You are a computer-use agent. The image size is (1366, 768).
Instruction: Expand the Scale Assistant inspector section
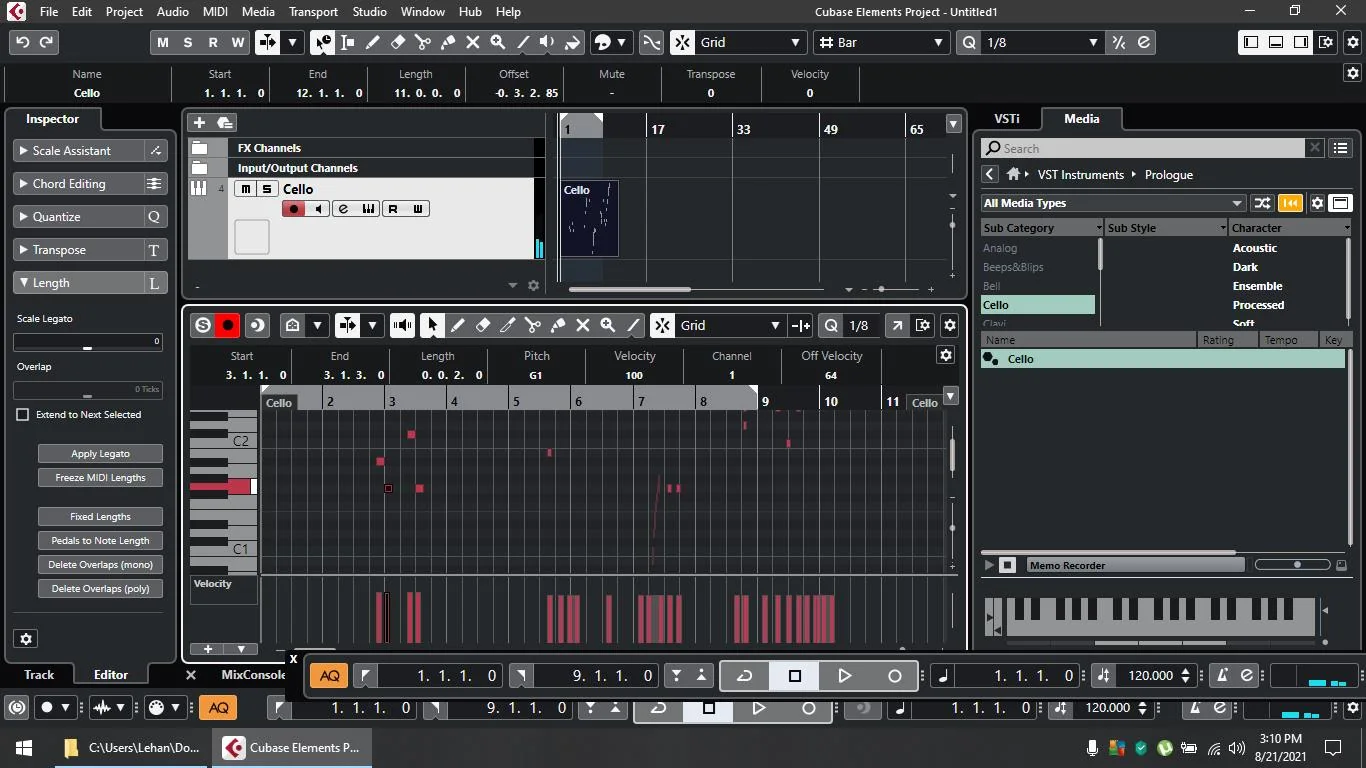[x=77, y=151]
